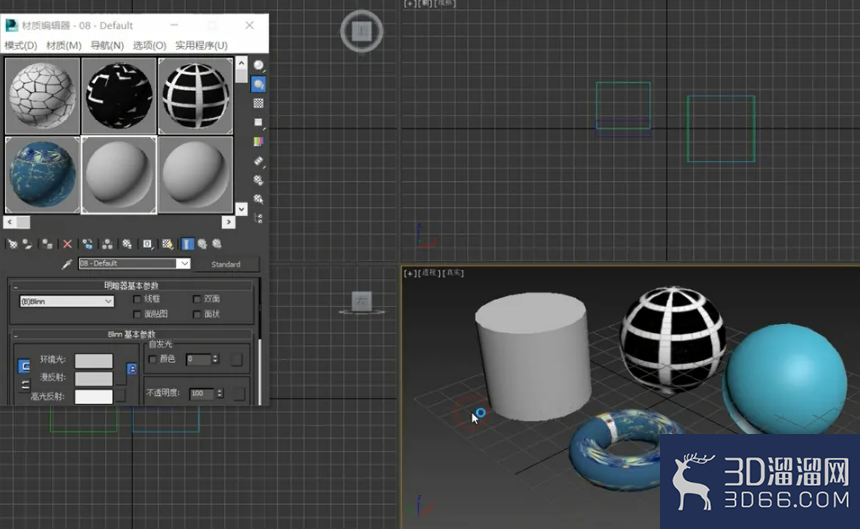
Task: Enable the 自发光 颜色 (Color) checkbox
Action: (152, 360)
